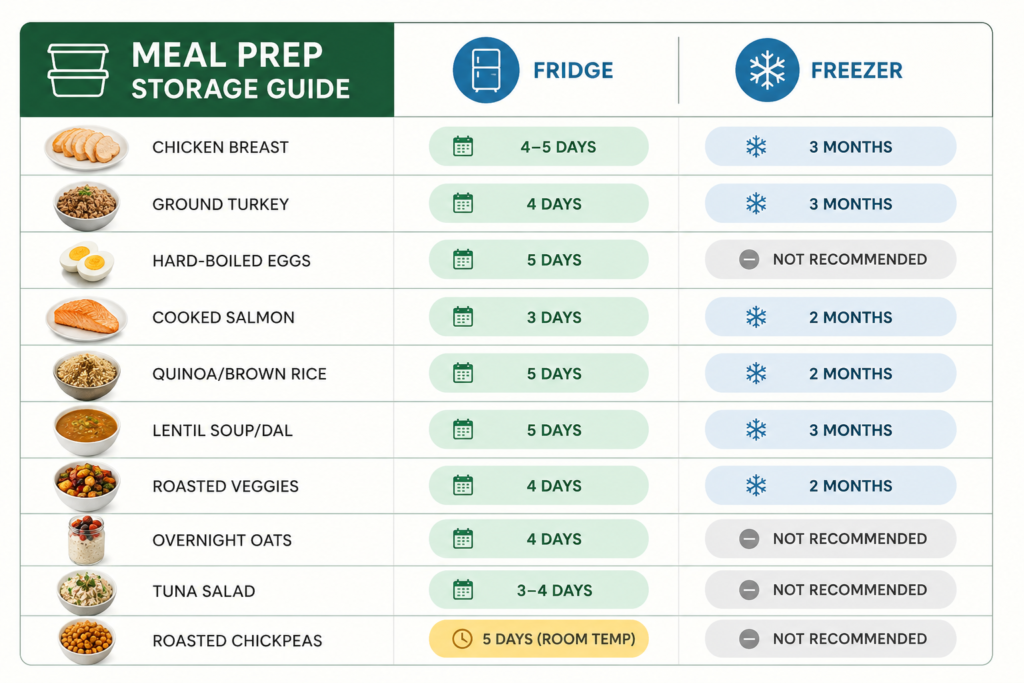Click the snowflake icon in Ground Turkey row
The image size is (1024, 683).
click(x=756, y=204)
